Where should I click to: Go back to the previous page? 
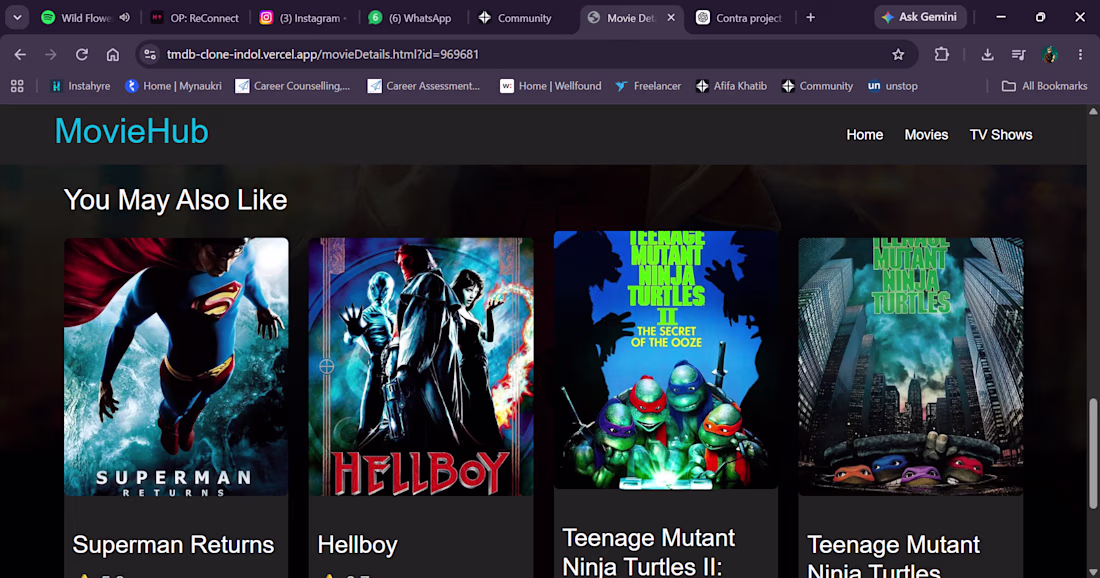pos(20,54)
